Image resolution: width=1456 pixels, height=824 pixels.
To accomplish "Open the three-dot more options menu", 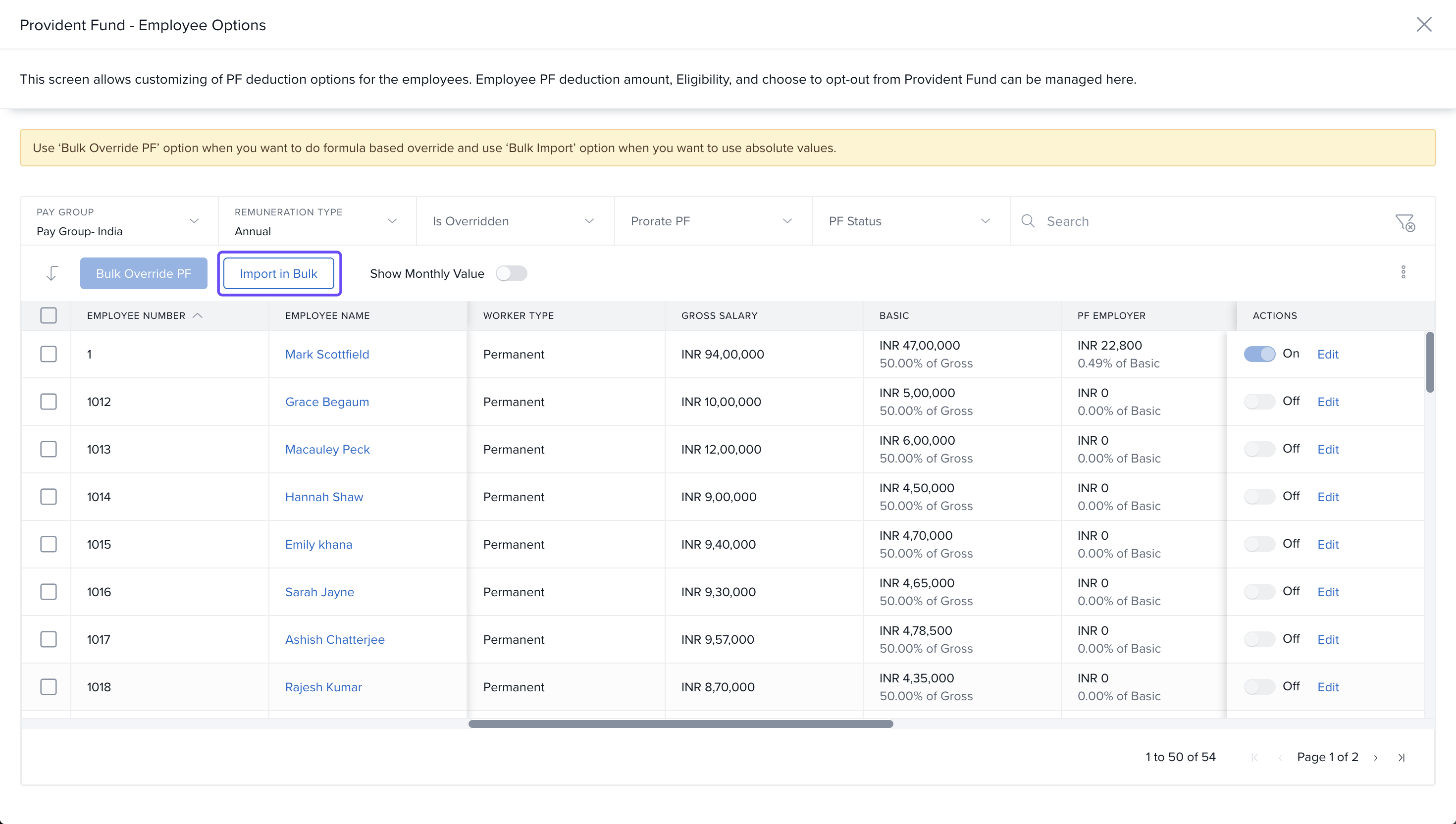I will coord(1403,272).
